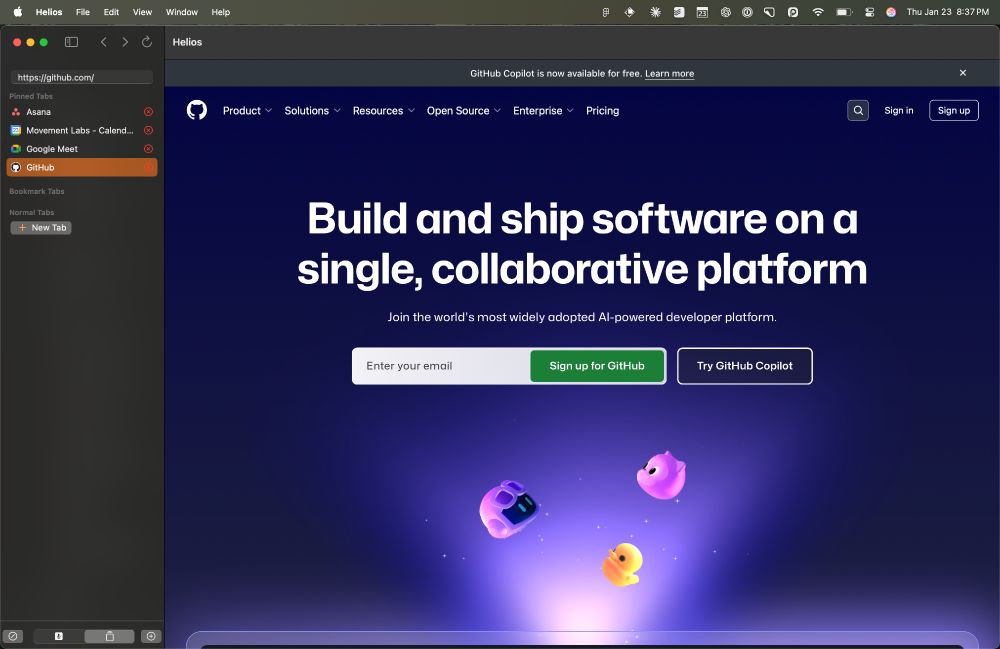The height and width of the screenshot is (649, 1000).
Task: Follow the Learn more link
Action: click(669, 73)
